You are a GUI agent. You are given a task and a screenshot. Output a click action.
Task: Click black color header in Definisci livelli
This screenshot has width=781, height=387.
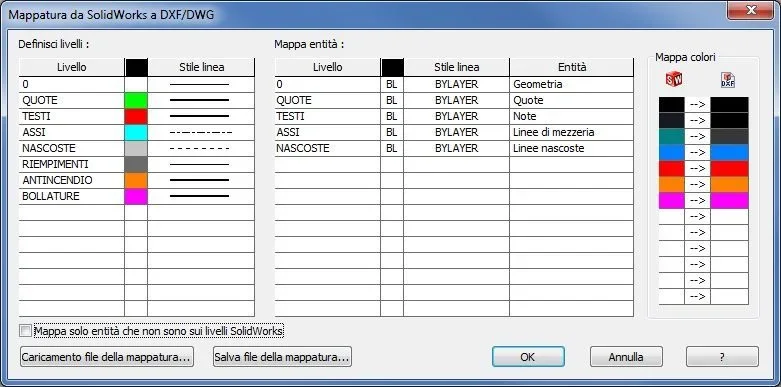coord(136,67)
